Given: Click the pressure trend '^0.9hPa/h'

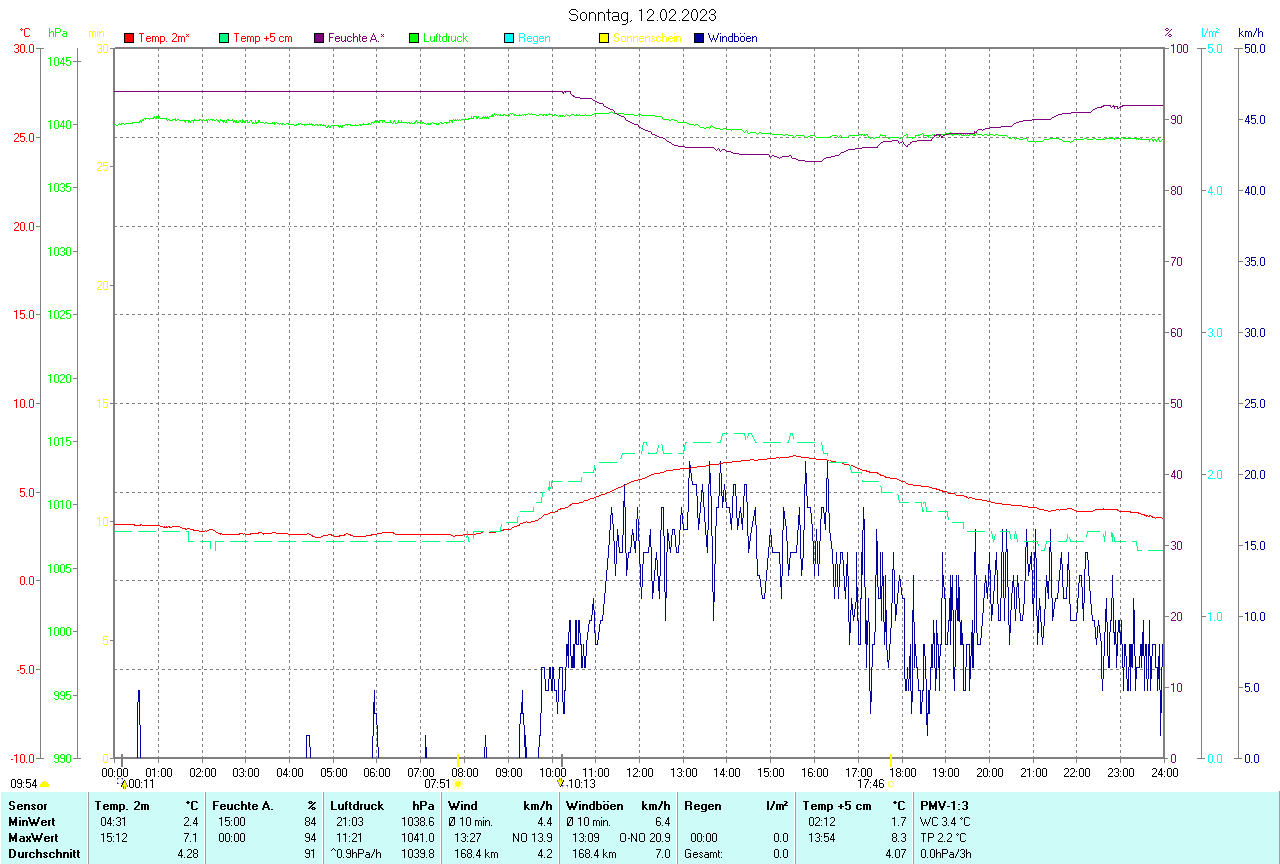Looking at the screenshot, I should 356,854.
